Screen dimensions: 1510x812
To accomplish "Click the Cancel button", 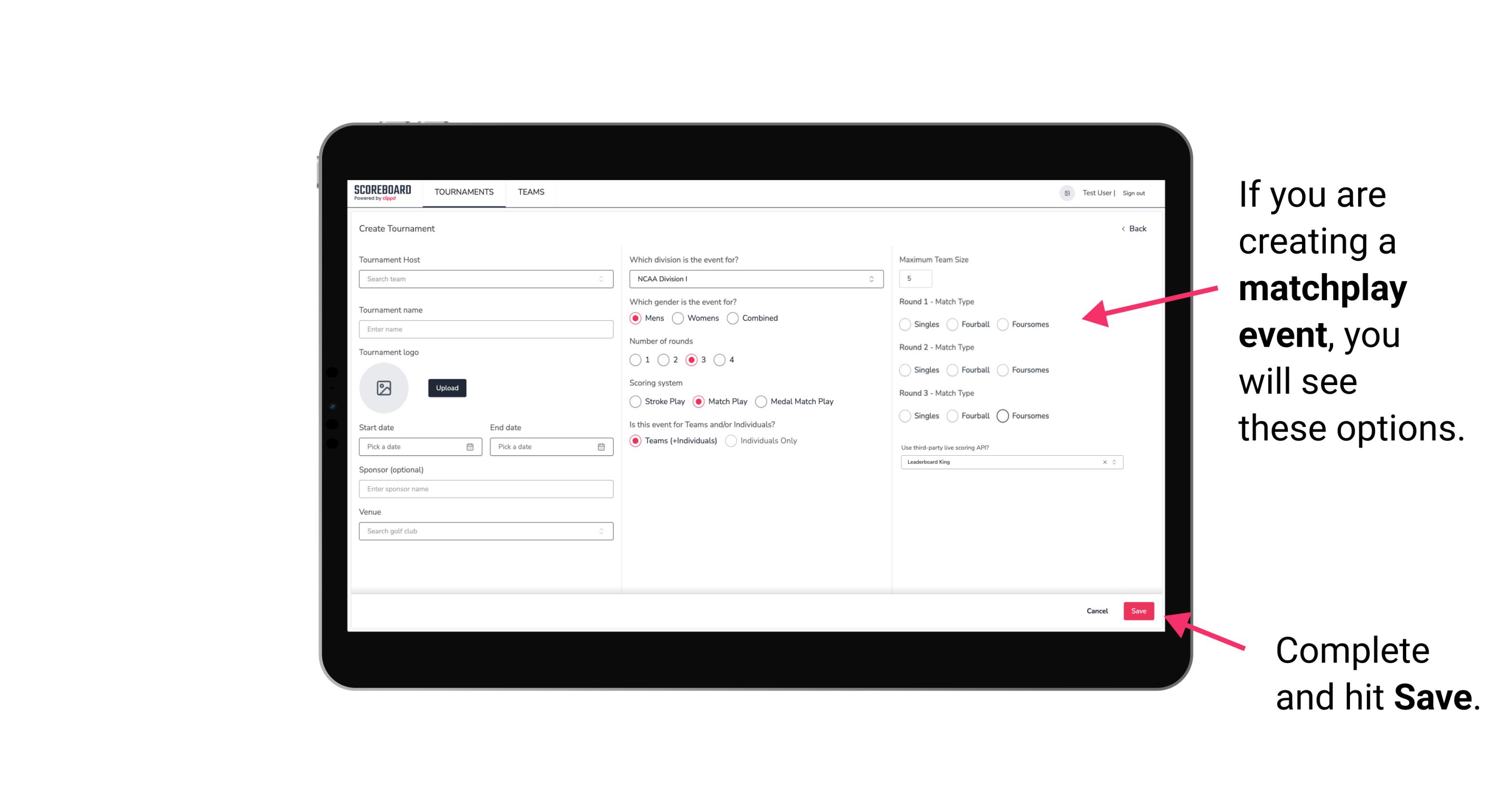I will [x=1096, y=611].
